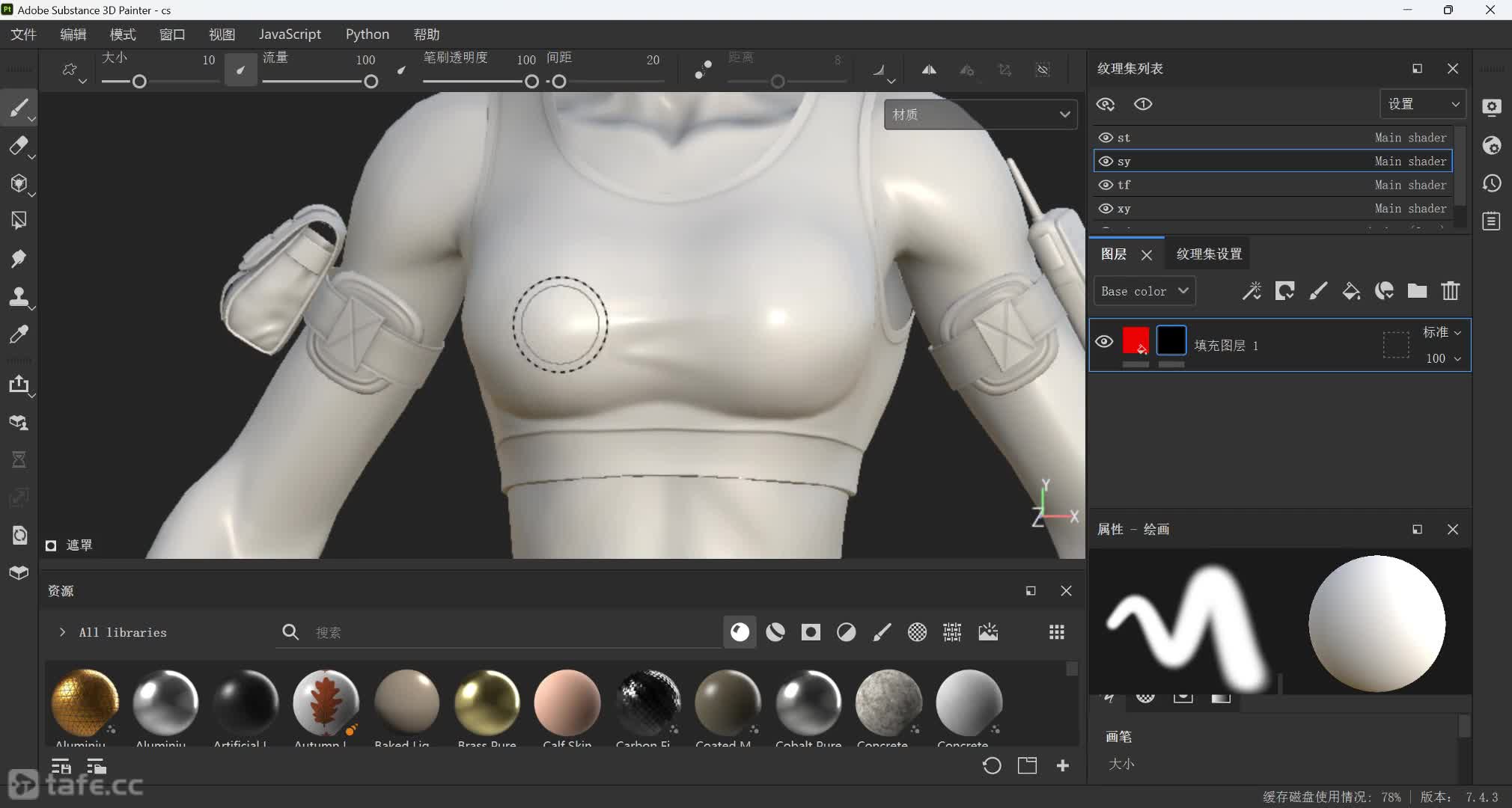Select the Eraser tool

pos(19,146)
